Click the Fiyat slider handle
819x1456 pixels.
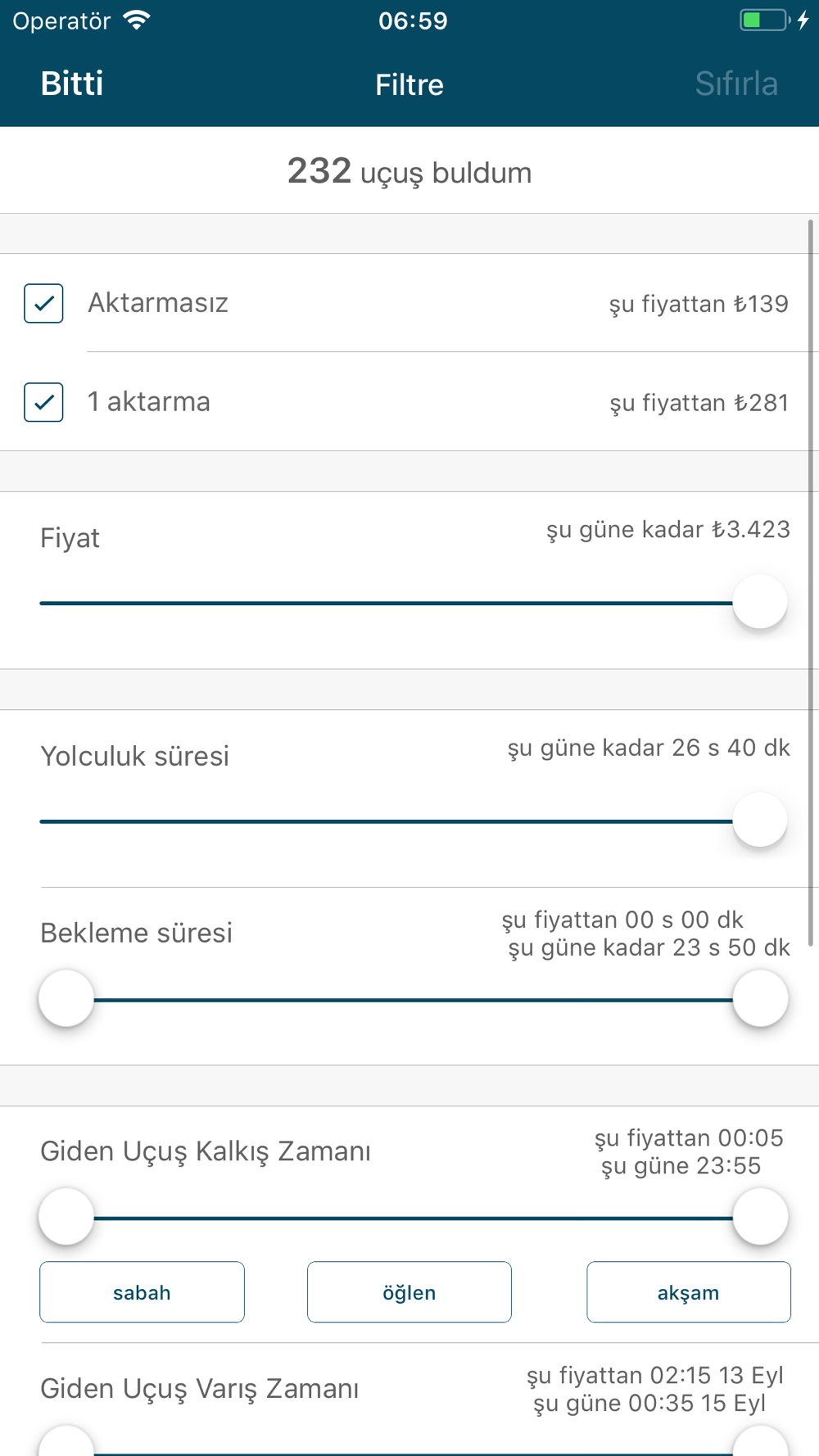760,602
